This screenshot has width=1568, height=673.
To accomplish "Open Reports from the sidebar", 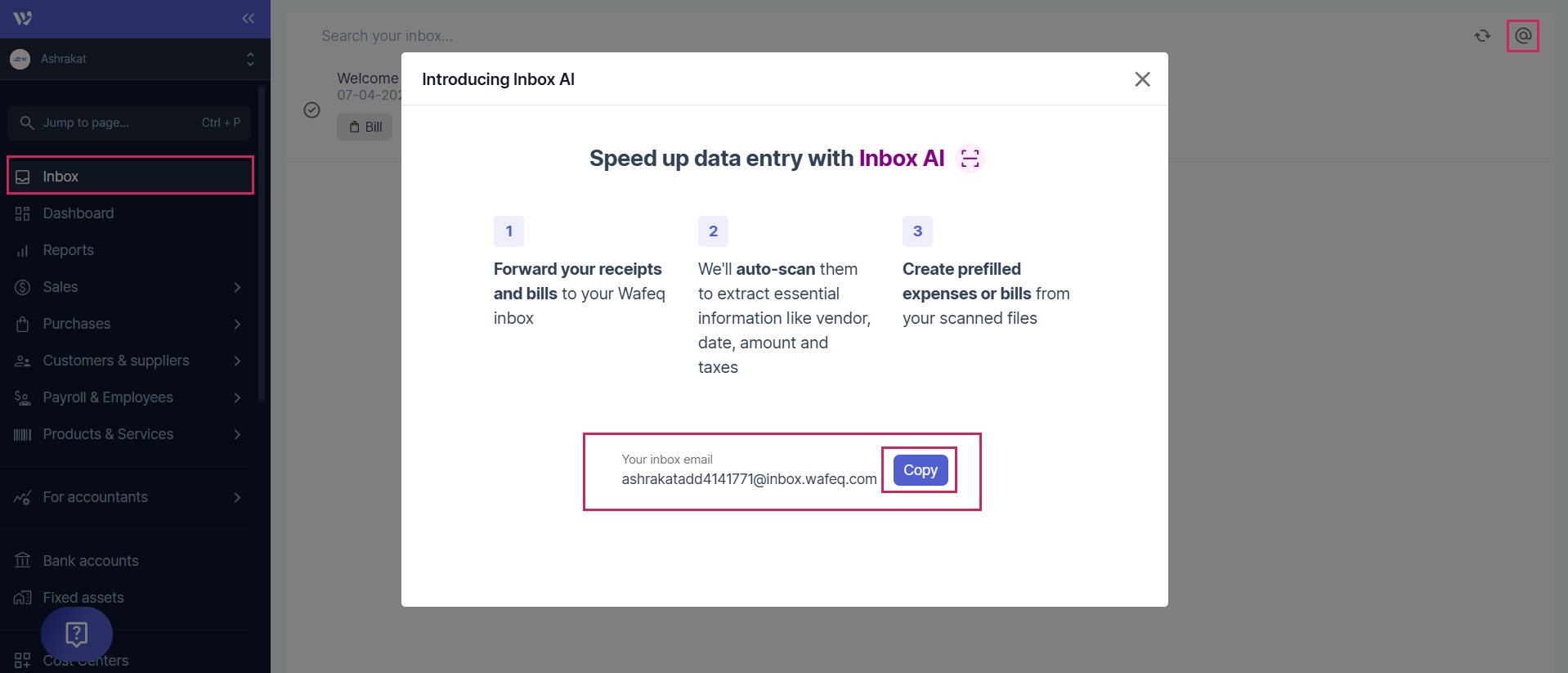I will [68, 249].
